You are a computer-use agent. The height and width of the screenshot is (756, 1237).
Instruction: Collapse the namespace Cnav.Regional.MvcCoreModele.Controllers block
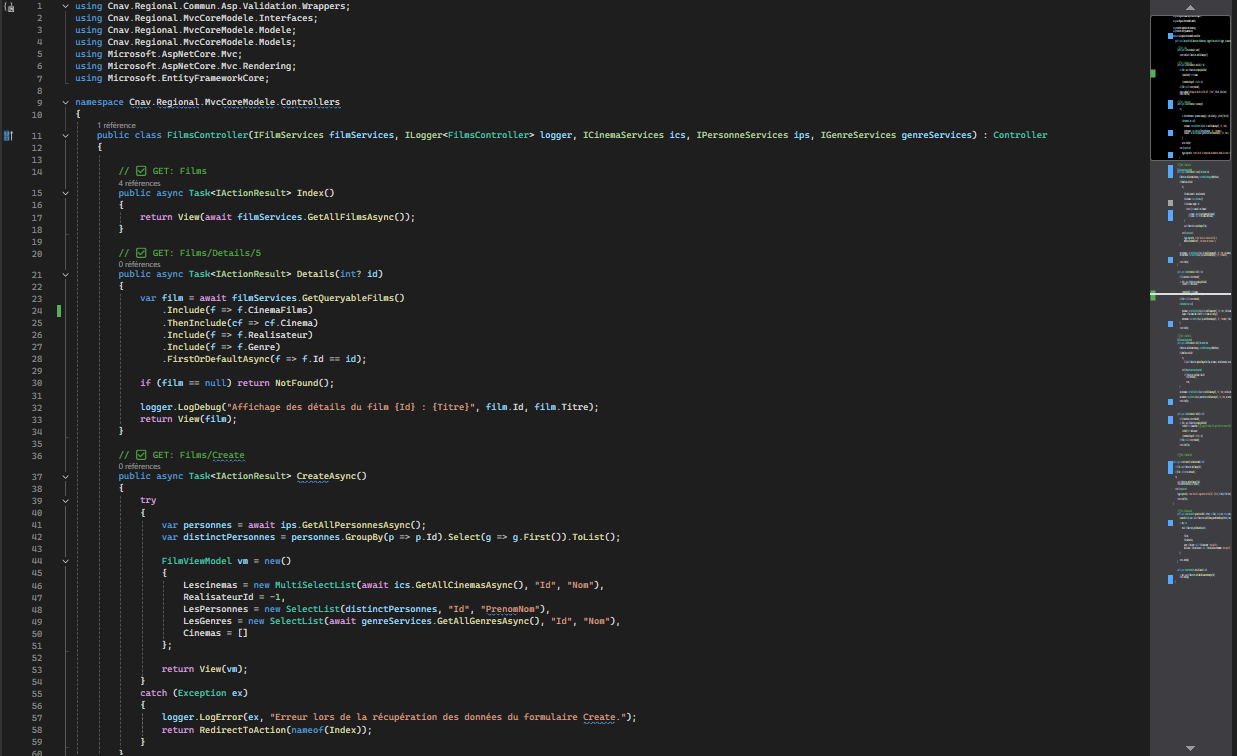[x=65, y=101]
